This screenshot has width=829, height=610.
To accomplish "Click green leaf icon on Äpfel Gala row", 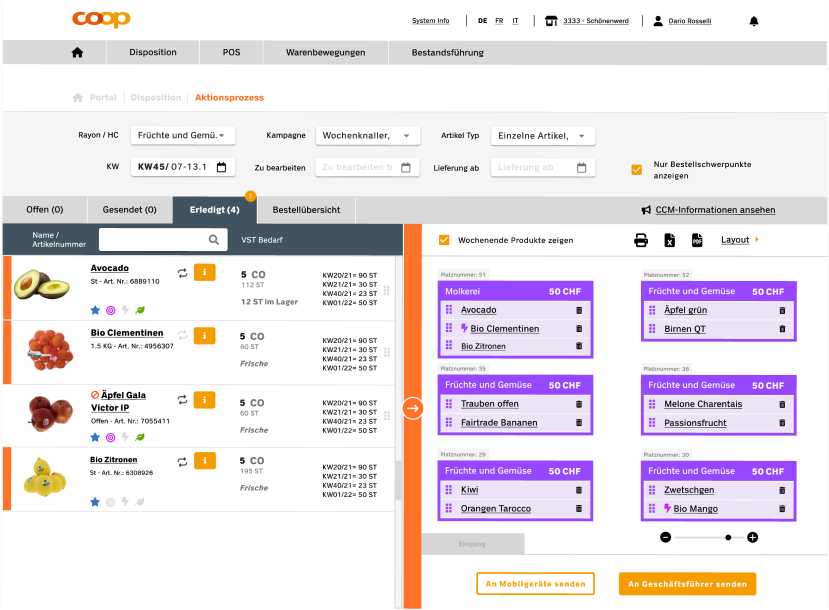I will point(140,437).
